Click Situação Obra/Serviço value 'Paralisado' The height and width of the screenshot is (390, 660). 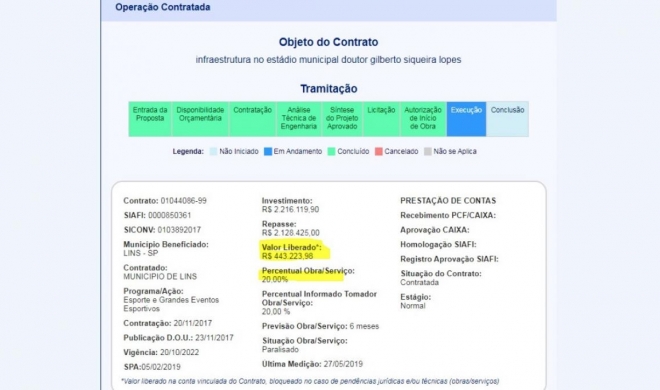pyautogui.click(x=280, y=350)
